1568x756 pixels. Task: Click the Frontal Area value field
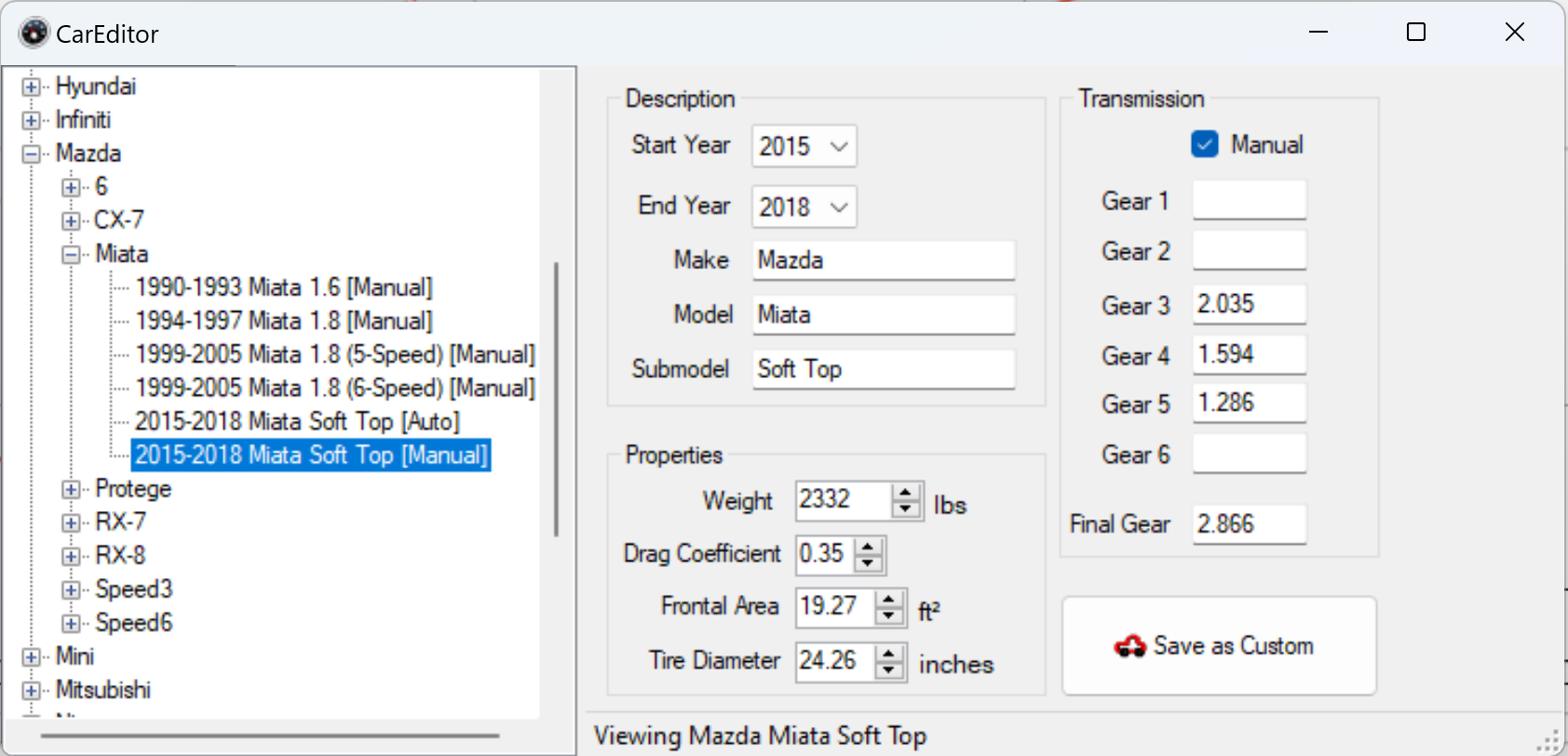[x=835, y=607]
